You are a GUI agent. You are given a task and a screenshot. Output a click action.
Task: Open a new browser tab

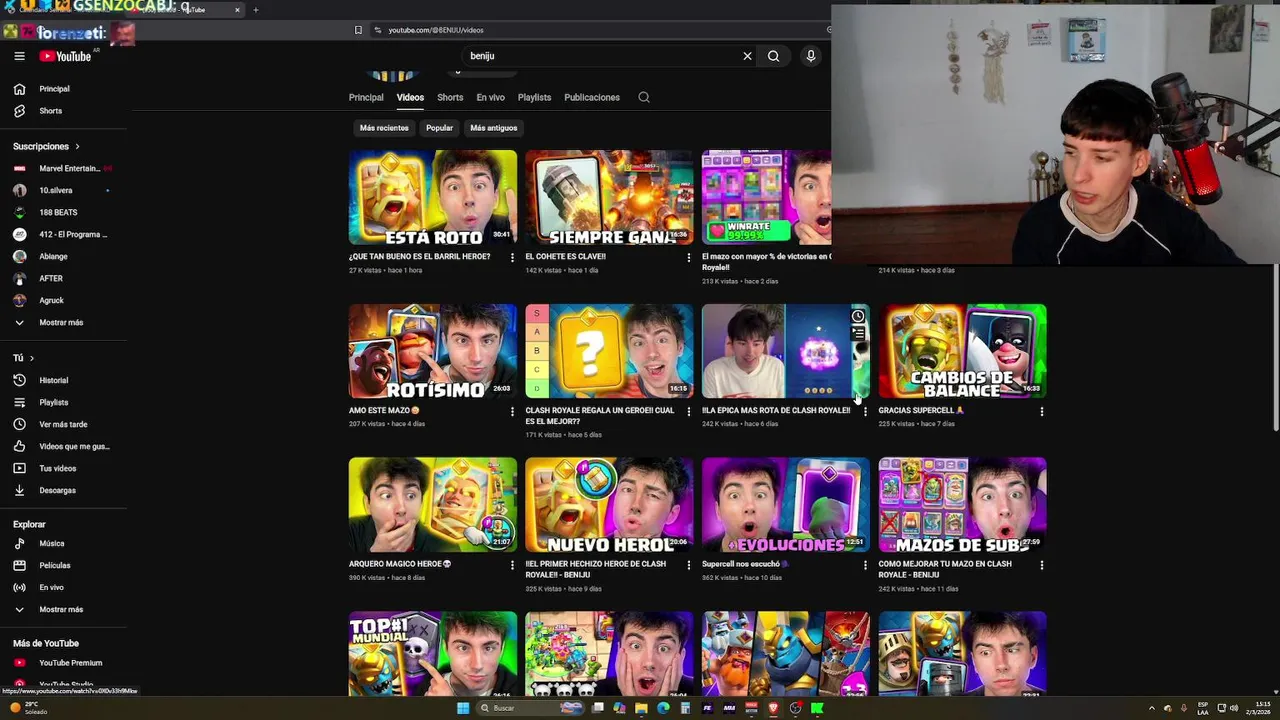click(x=255, y=10)
